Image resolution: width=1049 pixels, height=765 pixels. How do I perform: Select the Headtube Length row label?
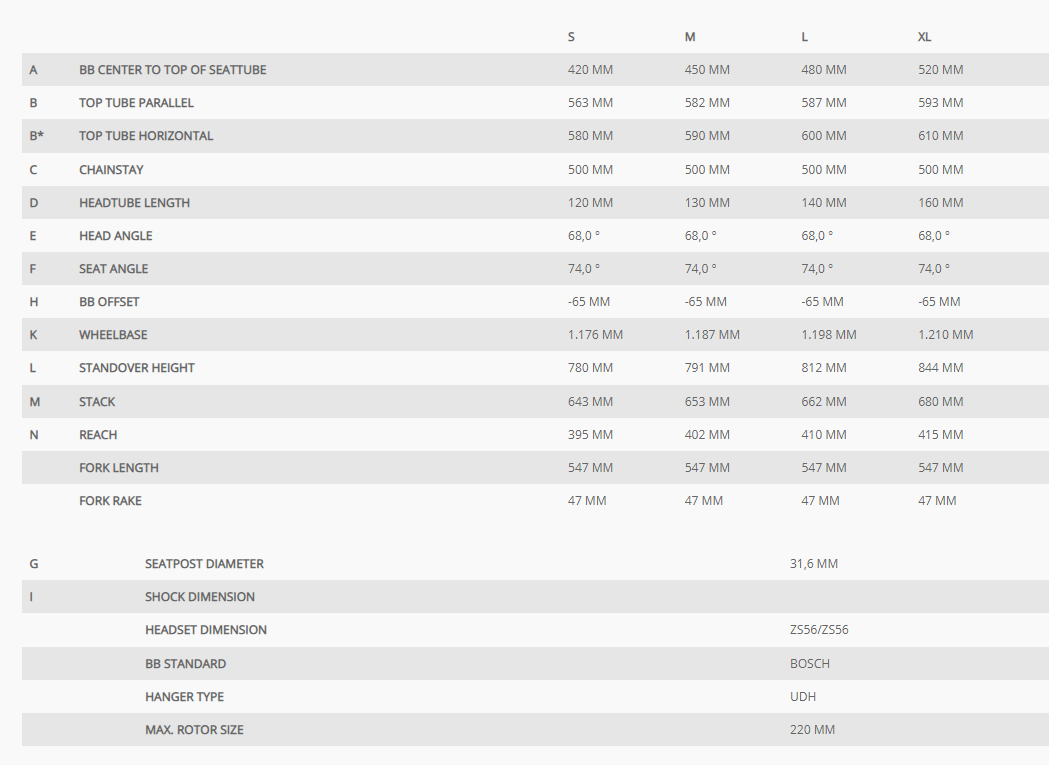pyautogui.click(x=134, y=203)
